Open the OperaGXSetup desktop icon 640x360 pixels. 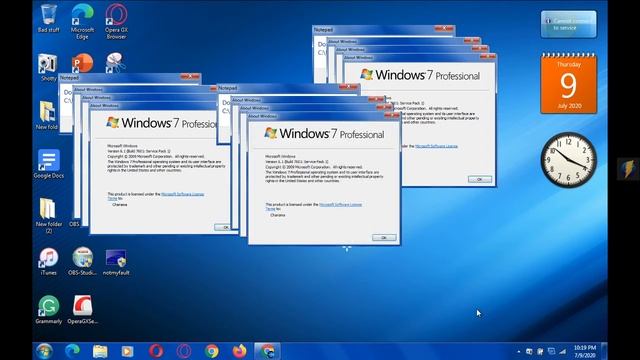(82, 310)
